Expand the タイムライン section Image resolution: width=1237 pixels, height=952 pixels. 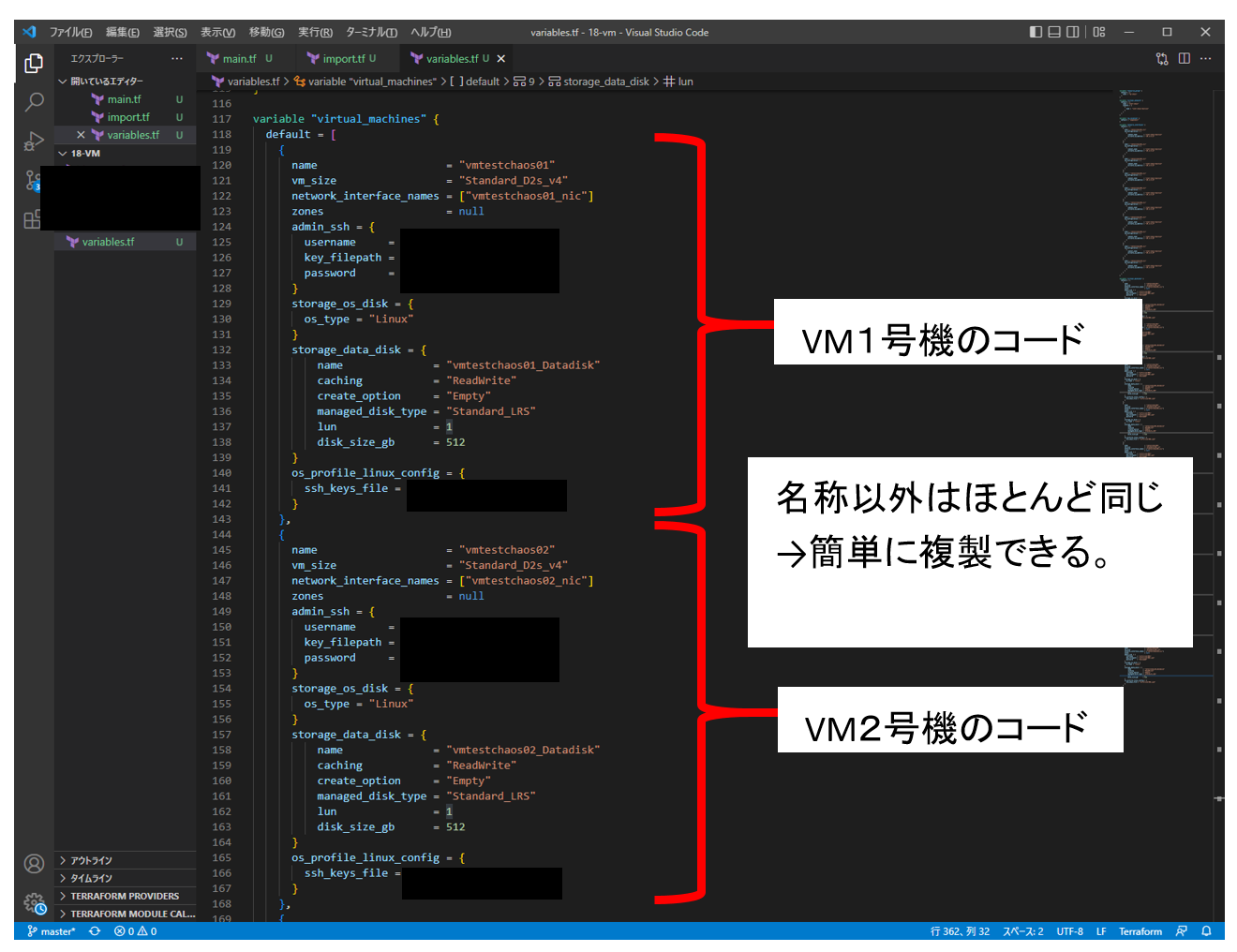coord(91,878)
